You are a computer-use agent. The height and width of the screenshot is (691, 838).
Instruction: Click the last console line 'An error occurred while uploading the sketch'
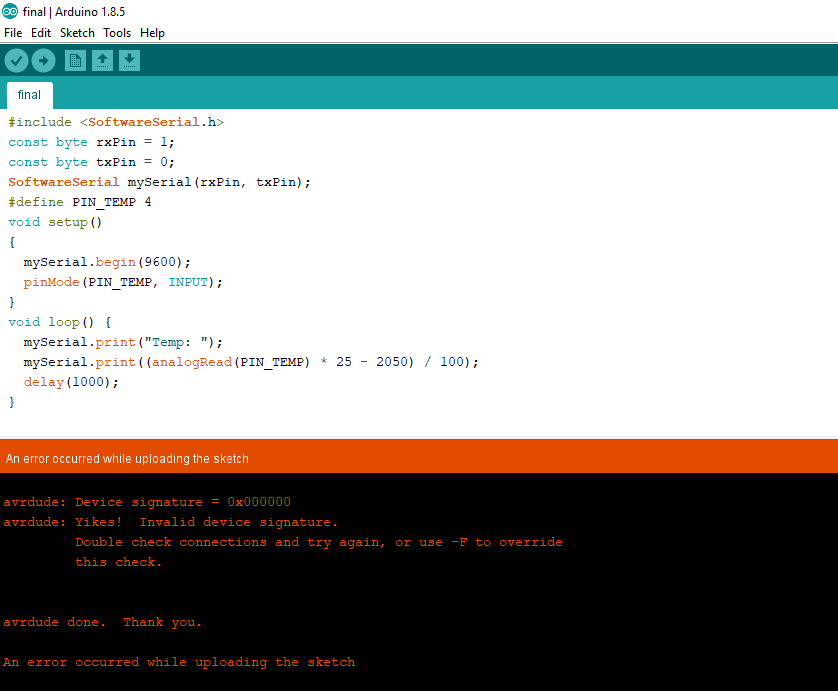tap(179, 663)
